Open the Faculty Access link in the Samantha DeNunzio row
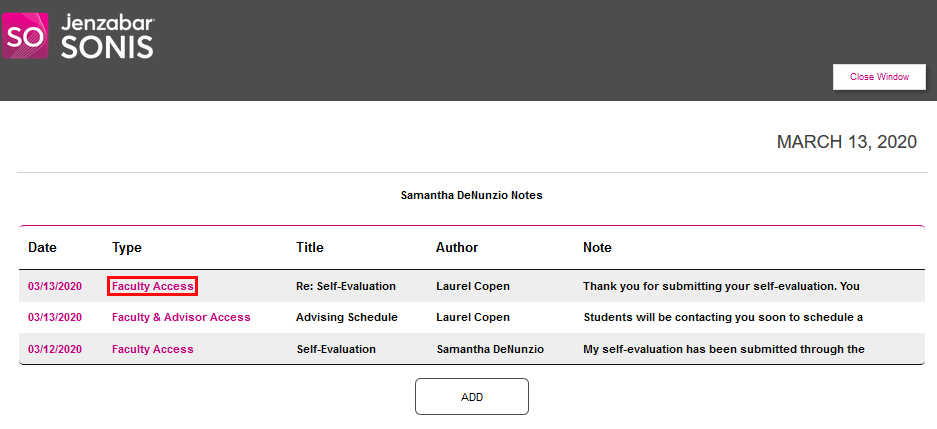This screenshot has width=937, height=429. click(153, 349)
